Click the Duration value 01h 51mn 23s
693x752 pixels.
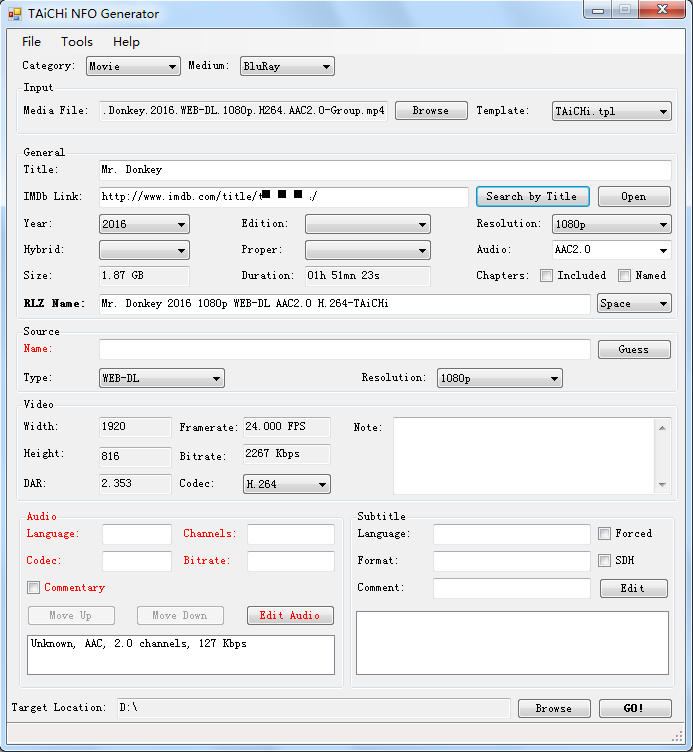pyautogui.click(x=367, y=276)
